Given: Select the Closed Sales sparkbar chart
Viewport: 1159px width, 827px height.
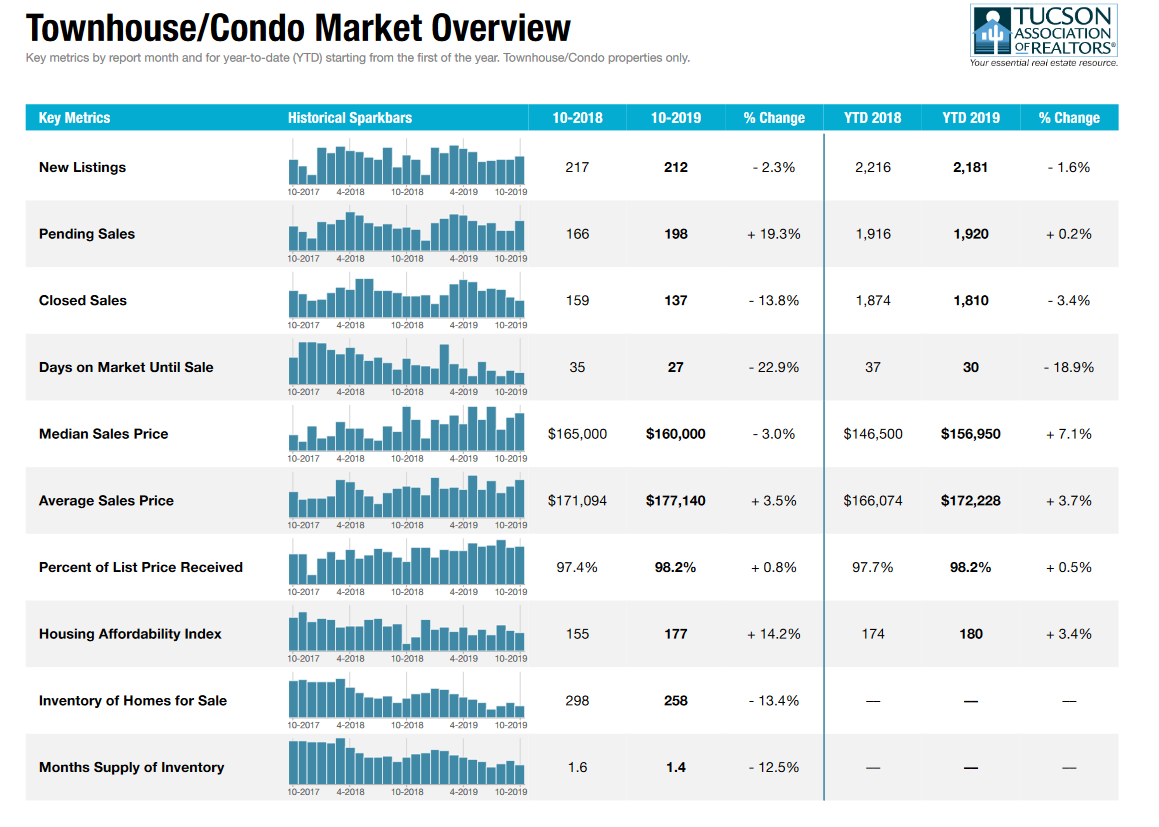Looking at the screenshot, I should (406, 298).
